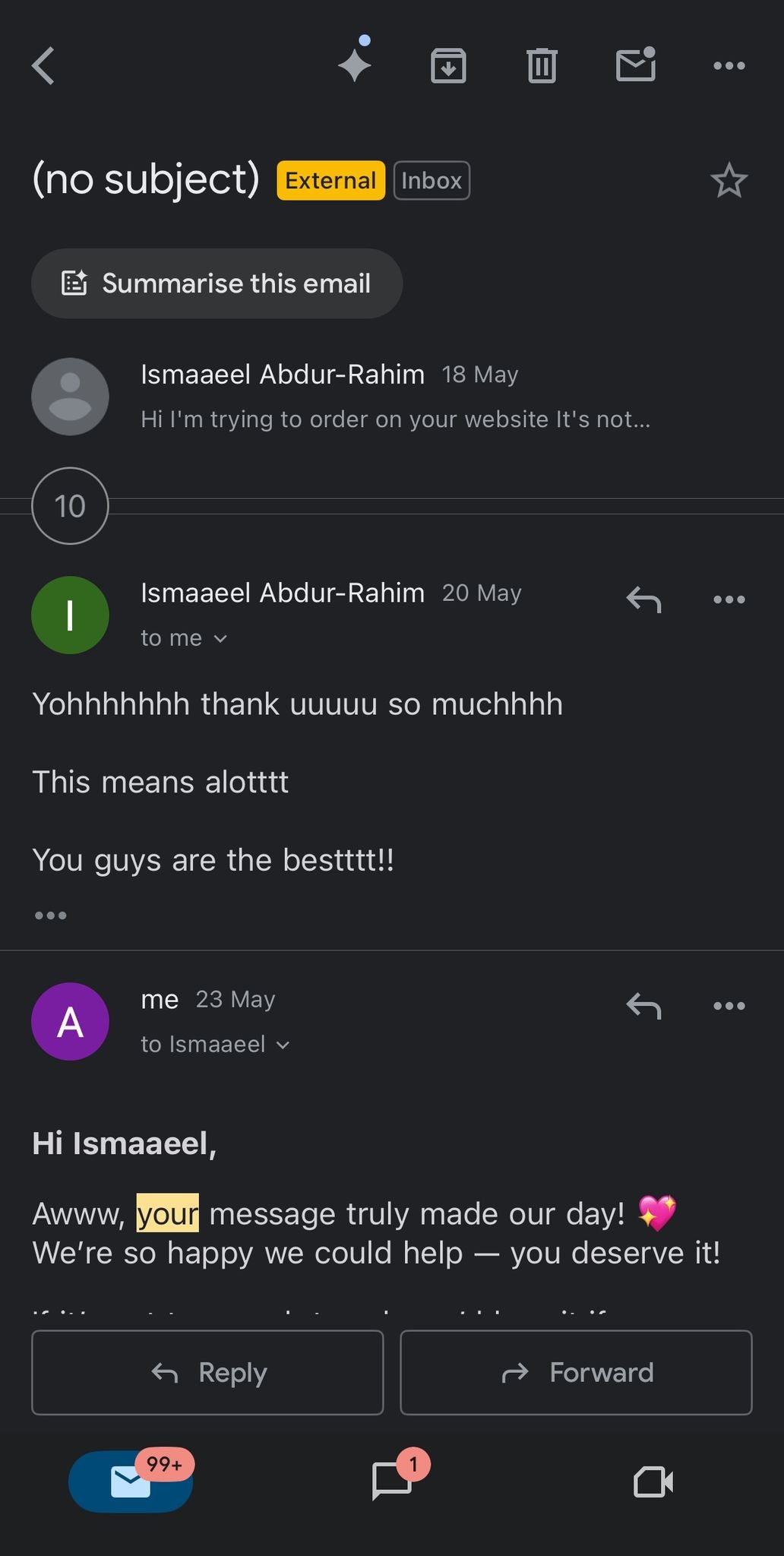Expand the 10 hidden messages

70,506
